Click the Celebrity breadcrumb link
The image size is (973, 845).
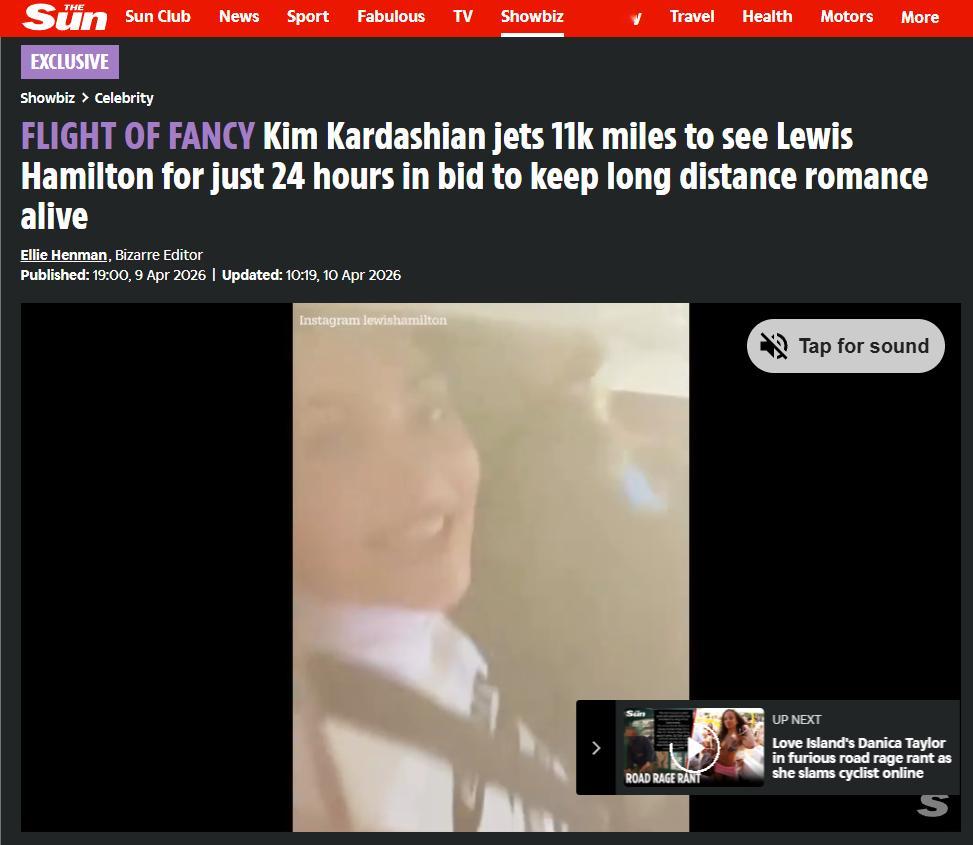click(124, 98)
